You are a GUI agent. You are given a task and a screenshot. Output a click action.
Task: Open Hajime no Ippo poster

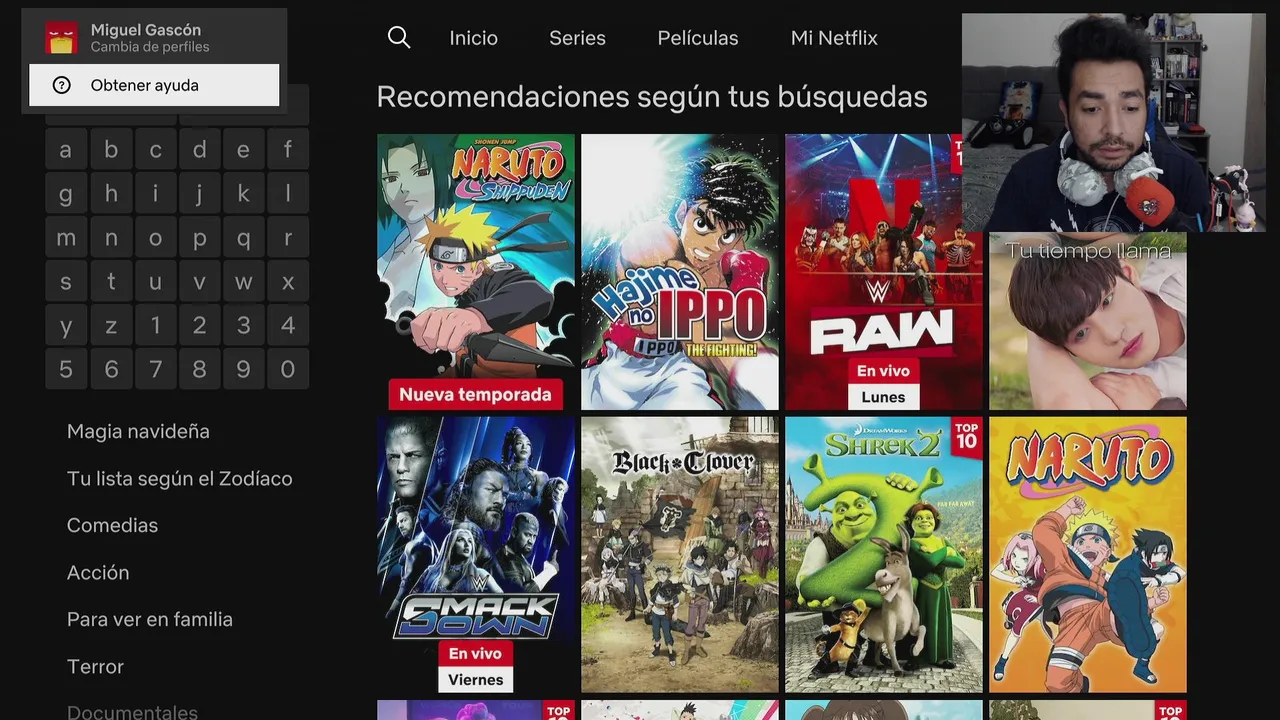pos(680,272)
